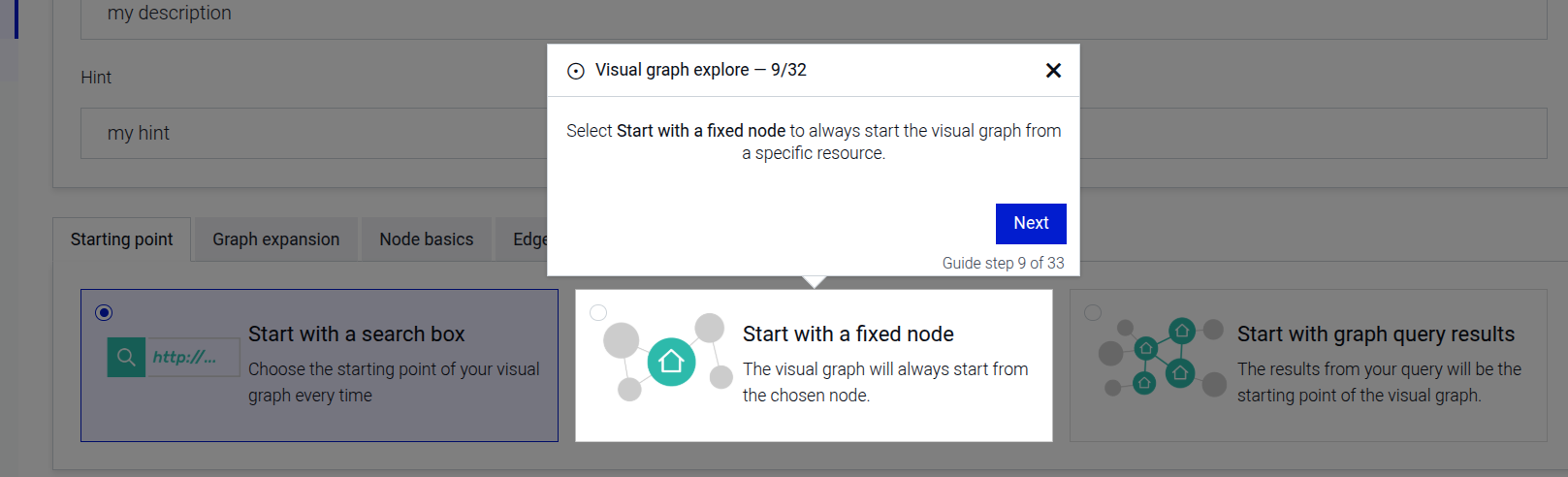Screen dimensions: 1568x477
Task: Click the 'Start with graph query results' heading
Action: pos(1375,334)
